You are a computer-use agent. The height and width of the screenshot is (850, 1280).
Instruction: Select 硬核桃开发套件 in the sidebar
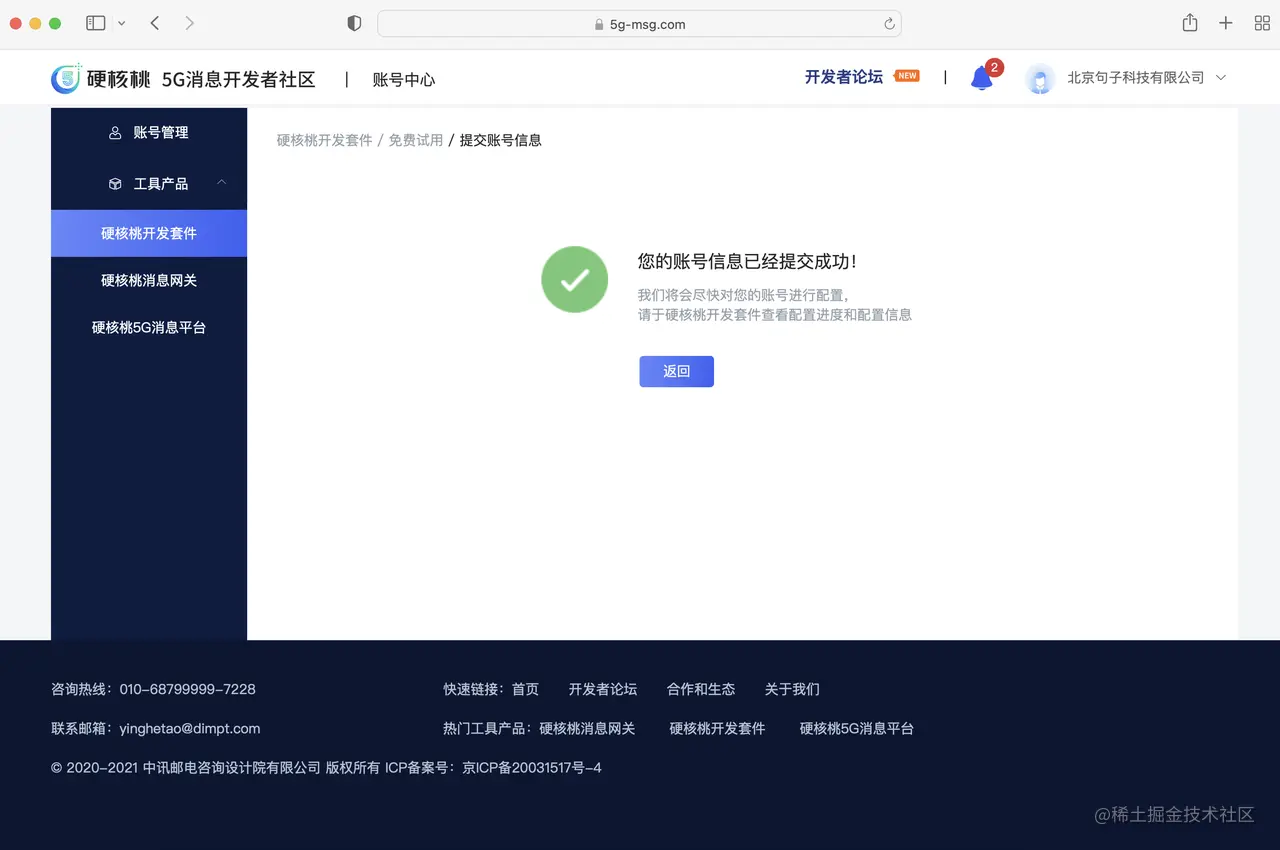point(149,233)
